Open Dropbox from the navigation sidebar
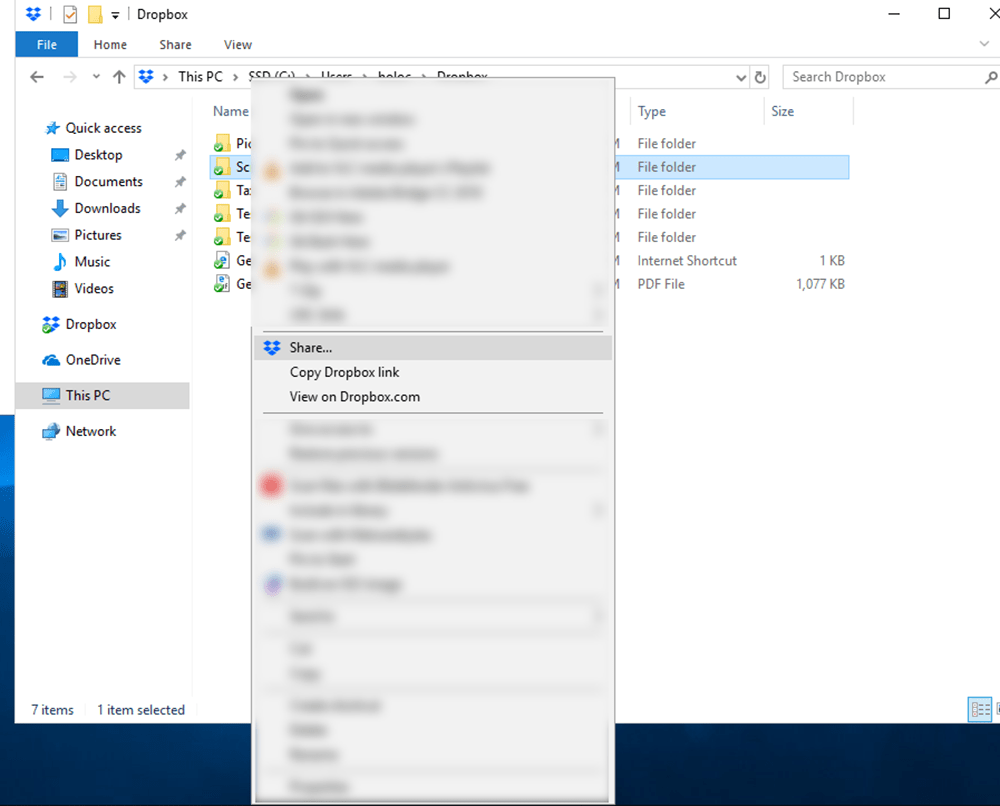 [x=87, y=325]
